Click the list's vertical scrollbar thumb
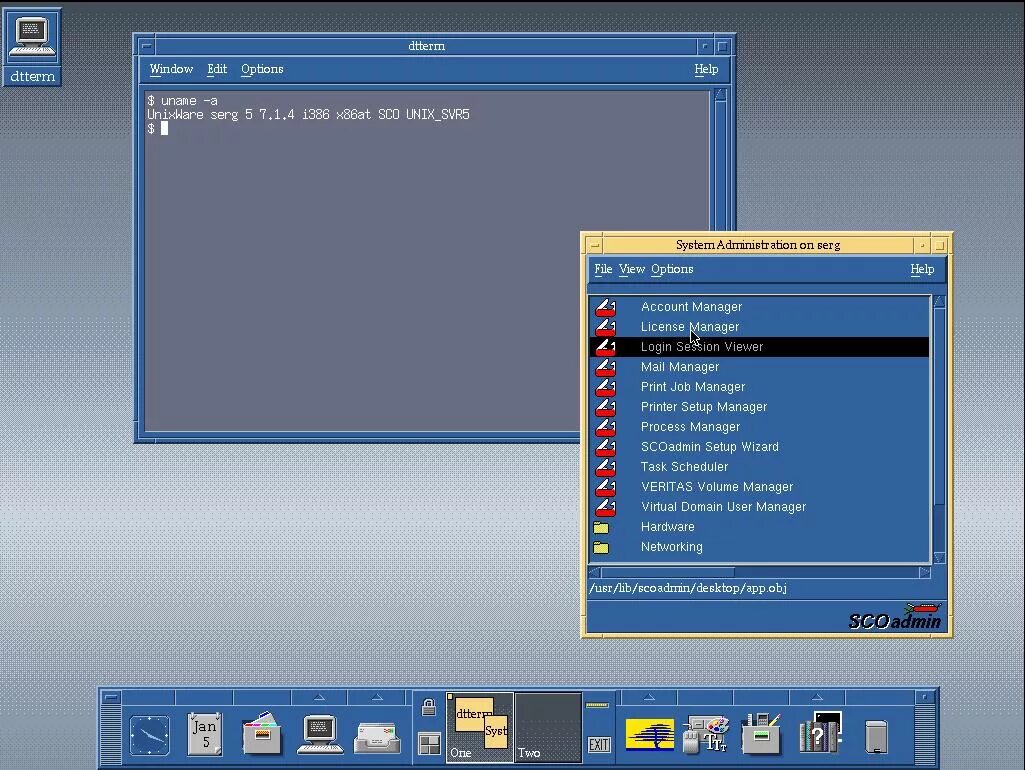Image resolution: width=1025 pixels, height=770 pixels. [939, 407]
